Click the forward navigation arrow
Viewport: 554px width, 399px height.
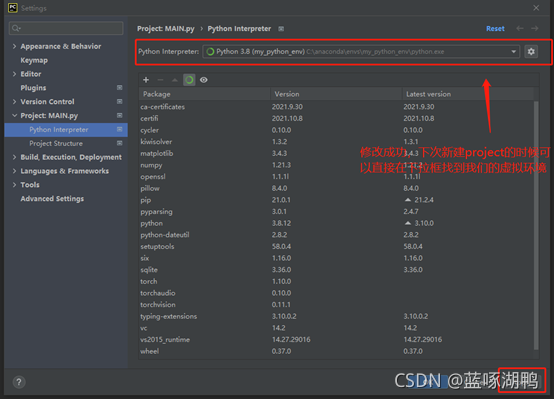535,28
